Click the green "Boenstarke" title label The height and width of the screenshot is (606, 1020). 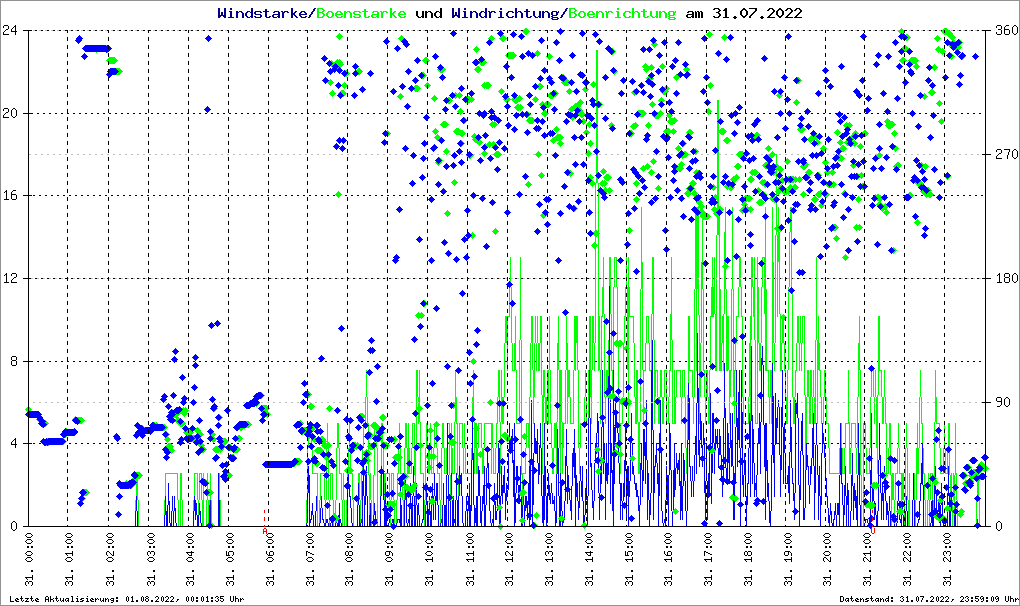(361, 13)
